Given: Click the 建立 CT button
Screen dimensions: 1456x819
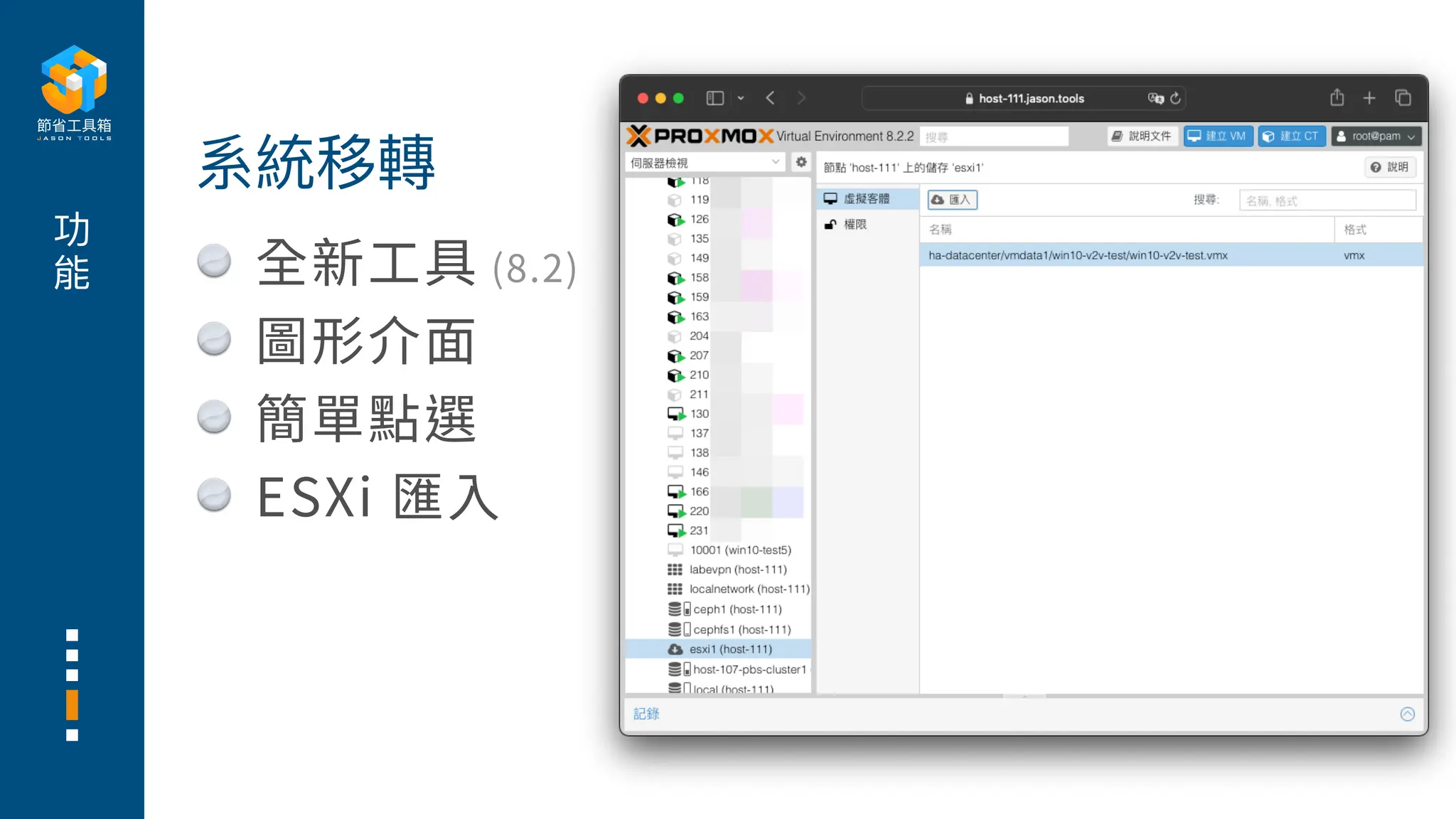Looking at the screenshot, I should pos(1292,136).
